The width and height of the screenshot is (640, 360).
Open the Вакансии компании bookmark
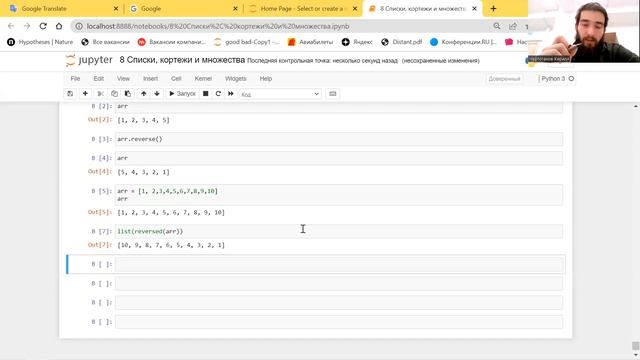[x=172, y=42]
